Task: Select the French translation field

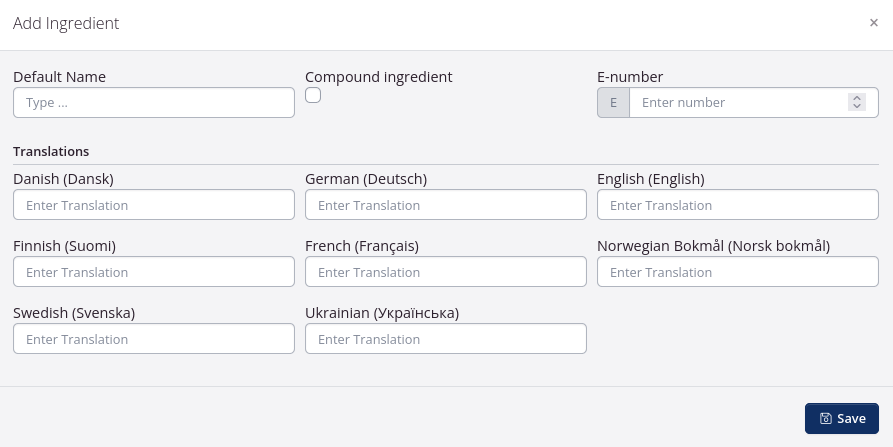Action: tap(446, 272)
